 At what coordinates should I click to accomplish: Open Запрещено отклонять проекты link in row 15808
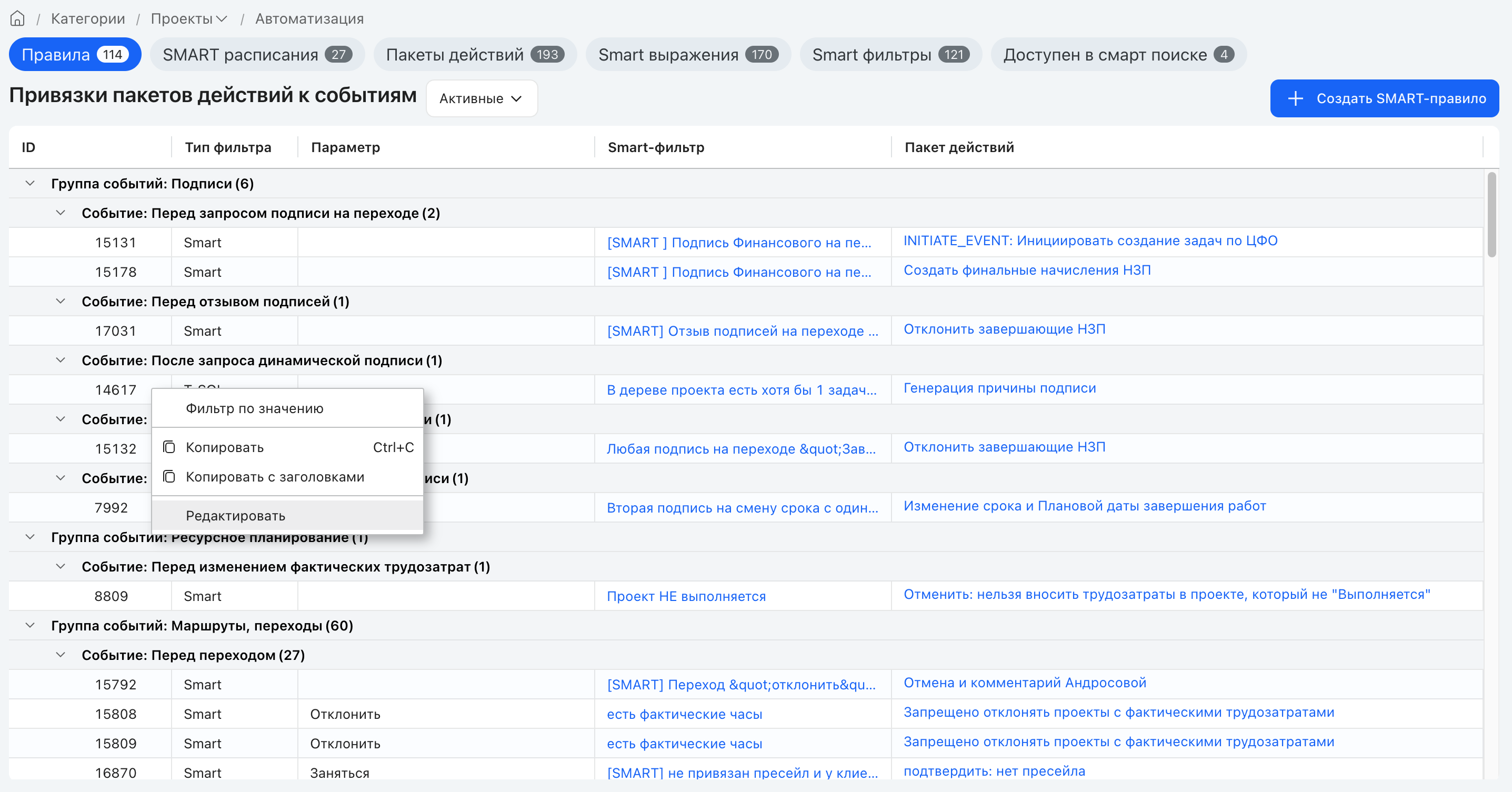point(1119,713)
